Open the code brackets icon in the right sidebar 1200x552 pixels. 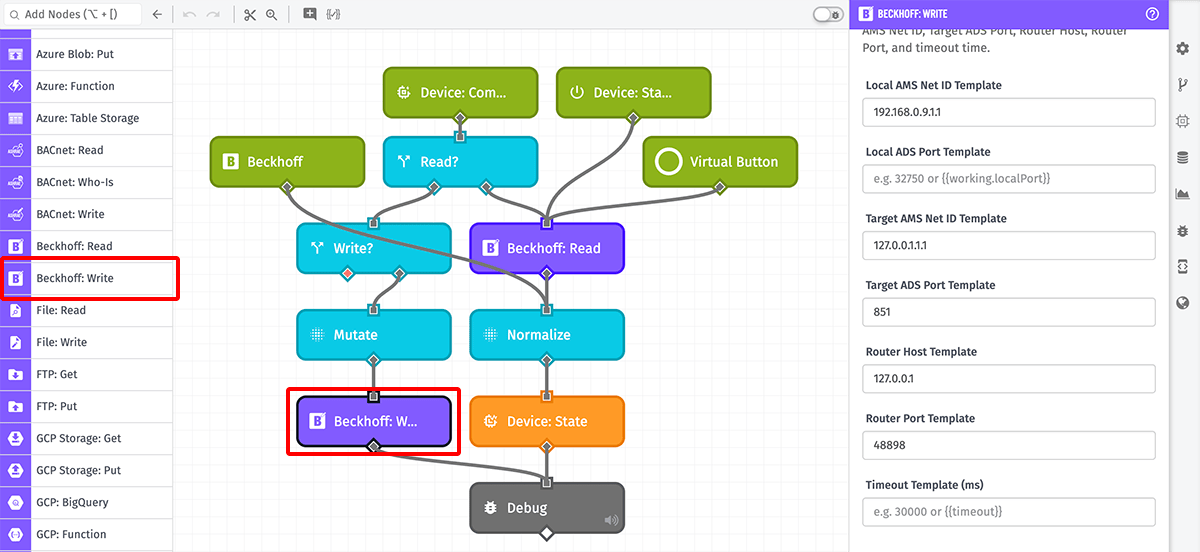tap(1183, 267)
